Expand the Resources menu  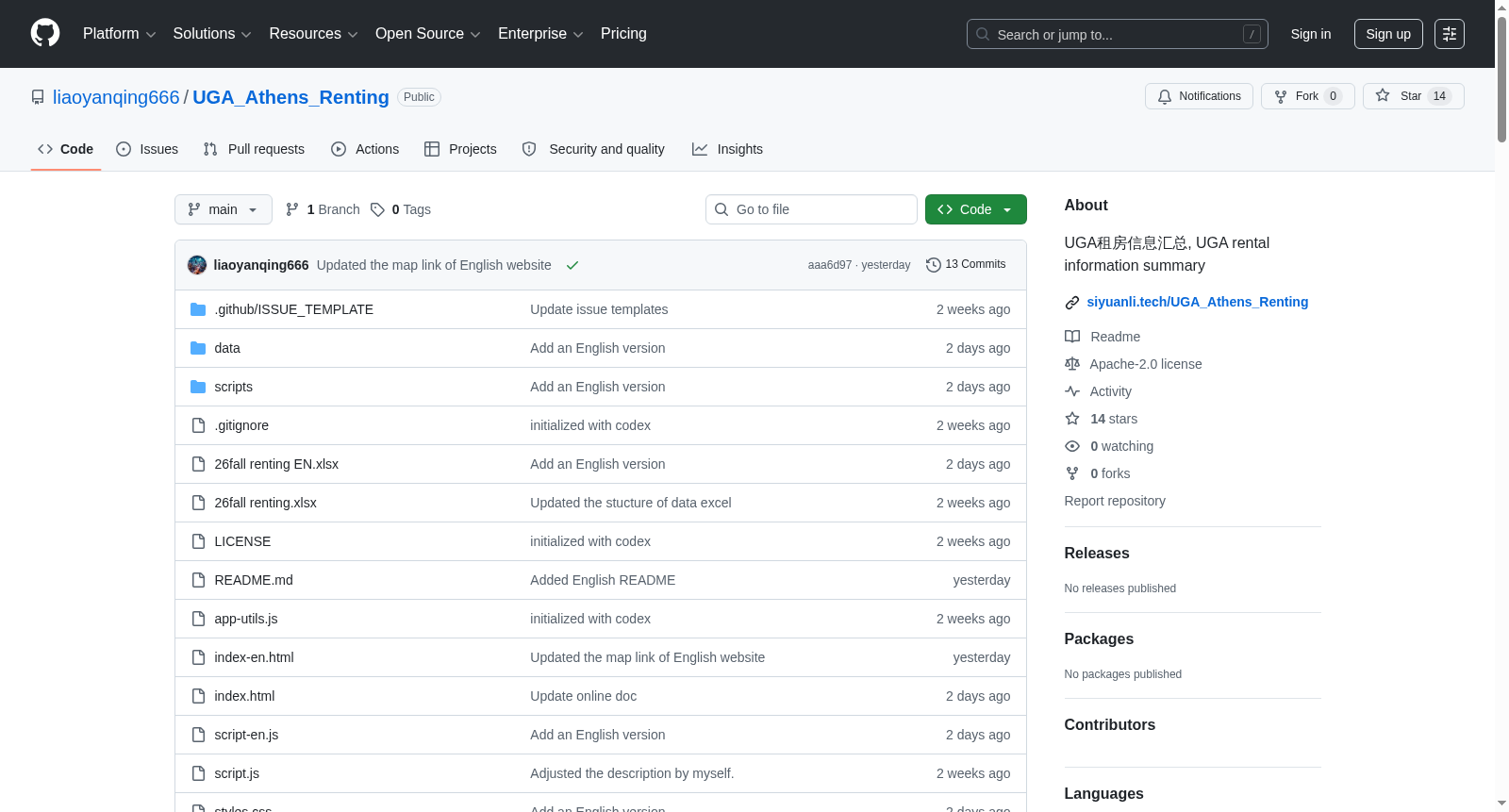click(x=313, y=34)
